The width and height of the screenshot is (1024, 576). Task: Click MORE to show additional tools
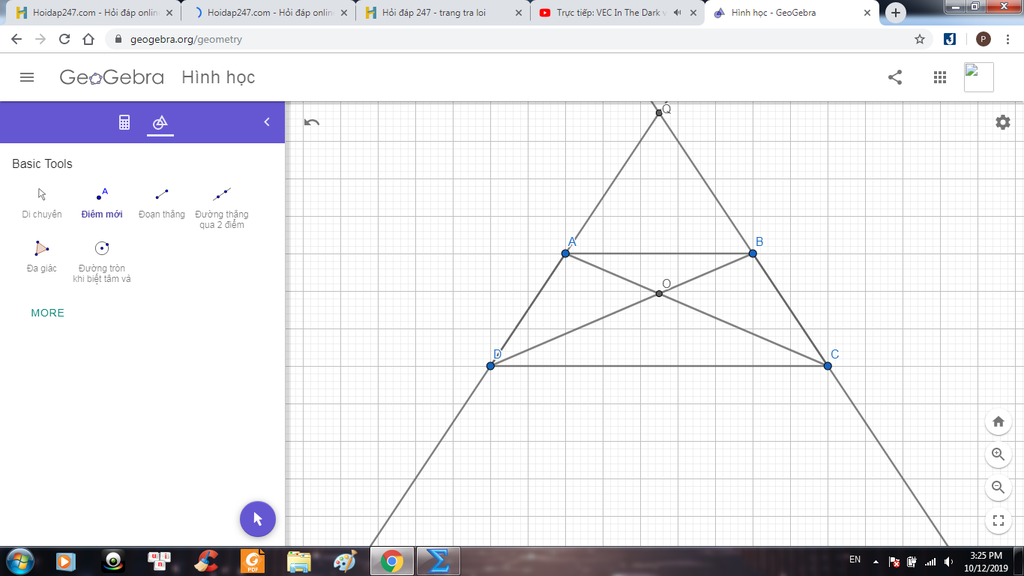[48, 313]
